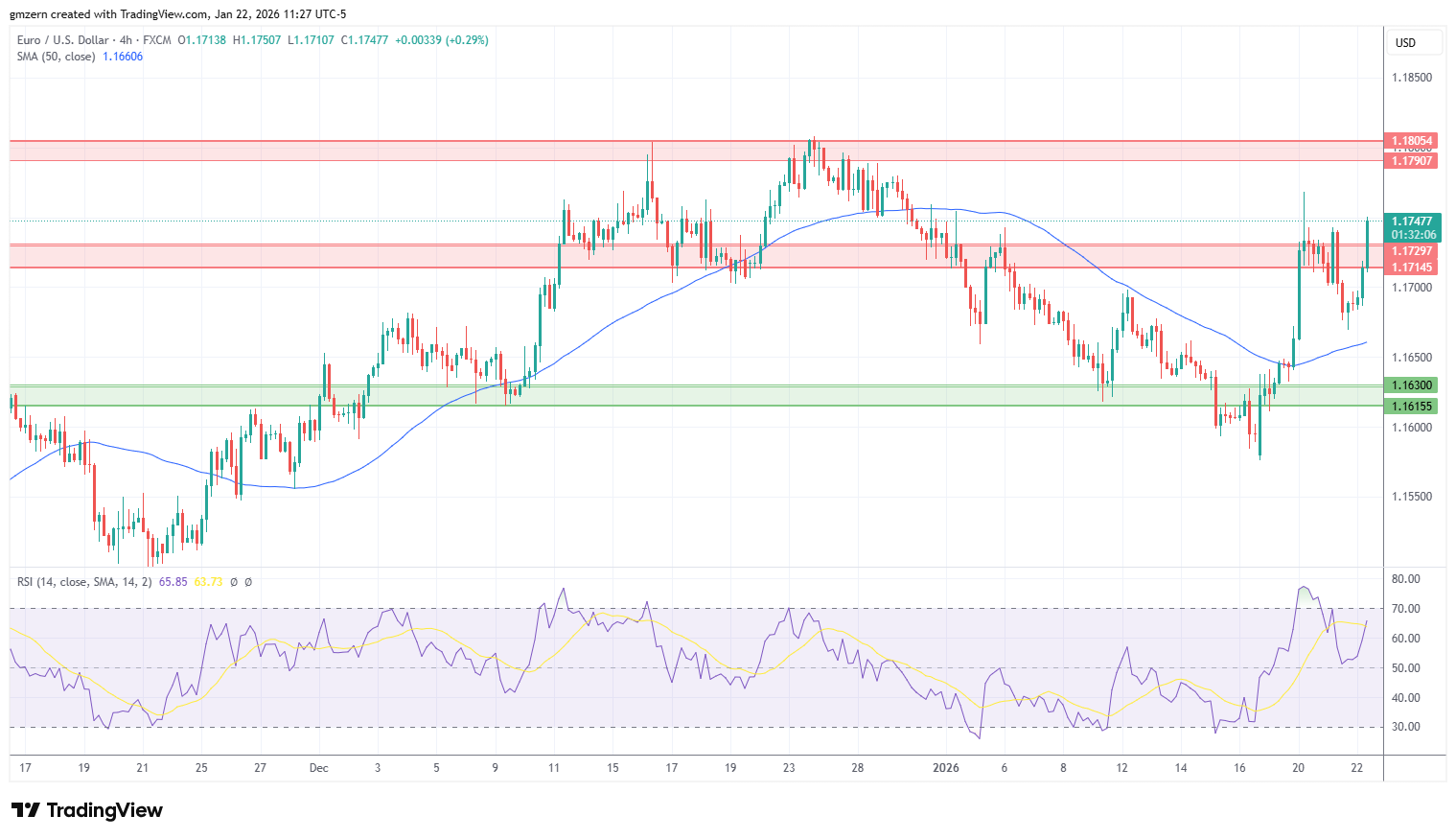Select the 1.17907 resistance price label

[1412, 161]
